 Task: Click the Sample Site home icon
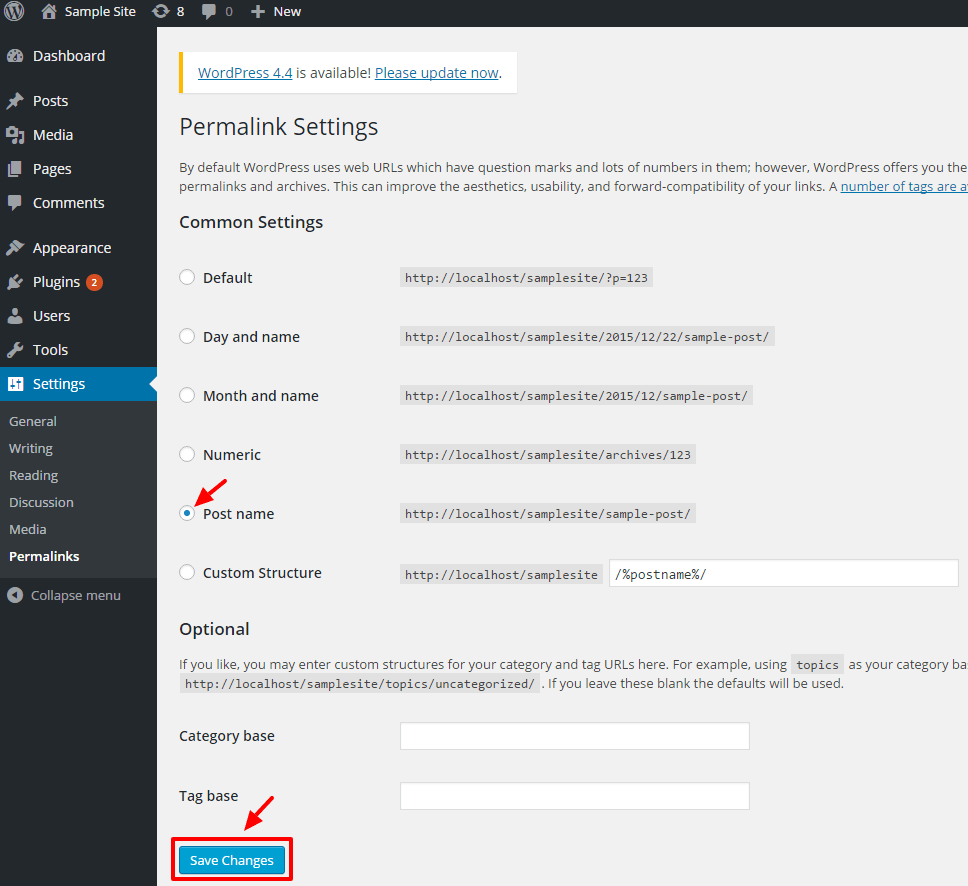point(49,12)
